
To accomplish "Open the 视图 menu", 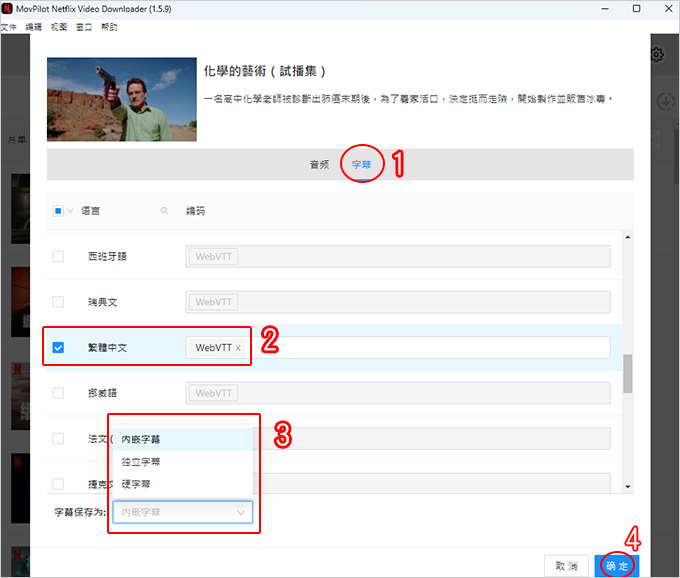I will (59, 27).
